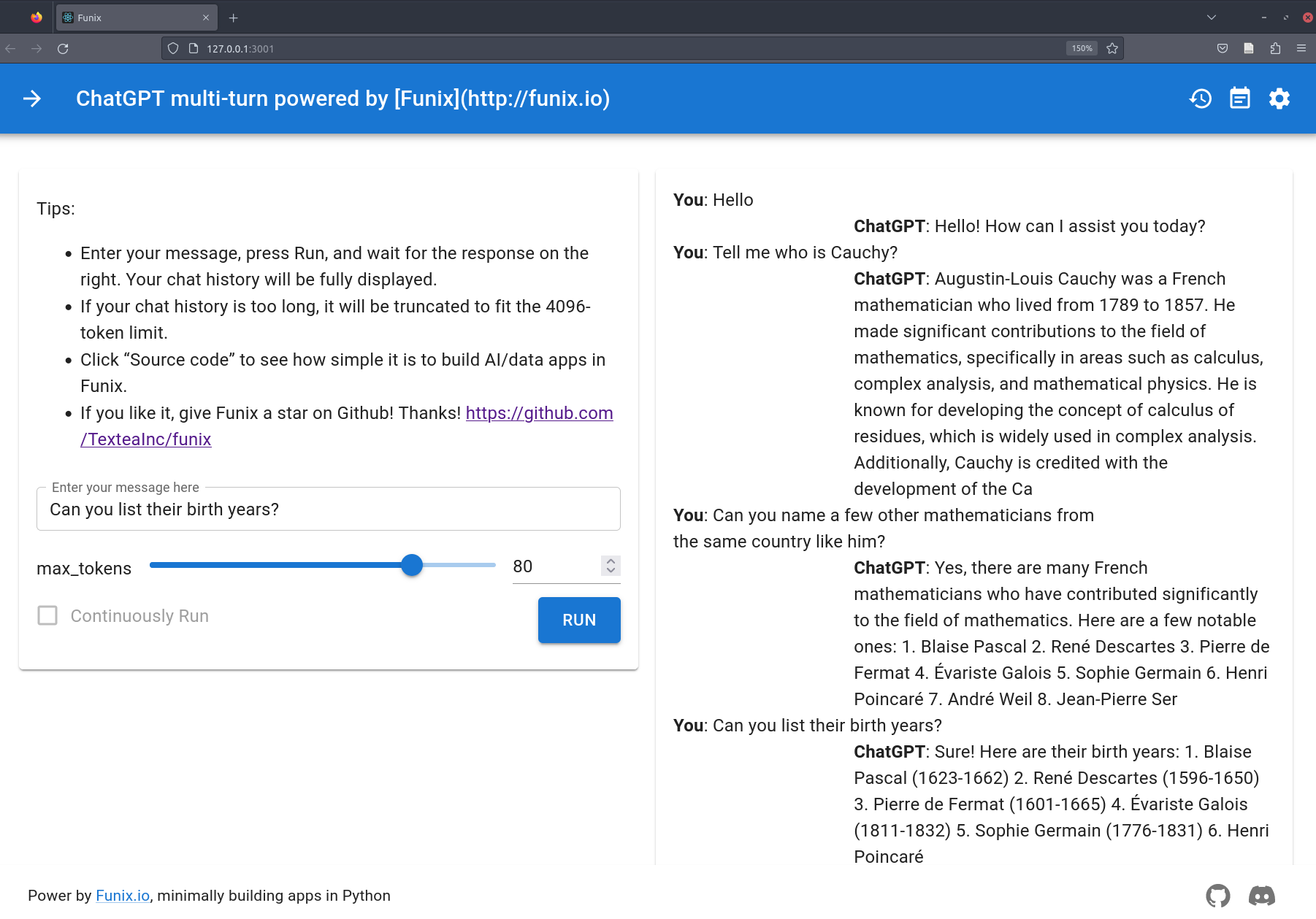
Task: Click 'You: Can you list their birth years?' message
Action: coord(808,726)
